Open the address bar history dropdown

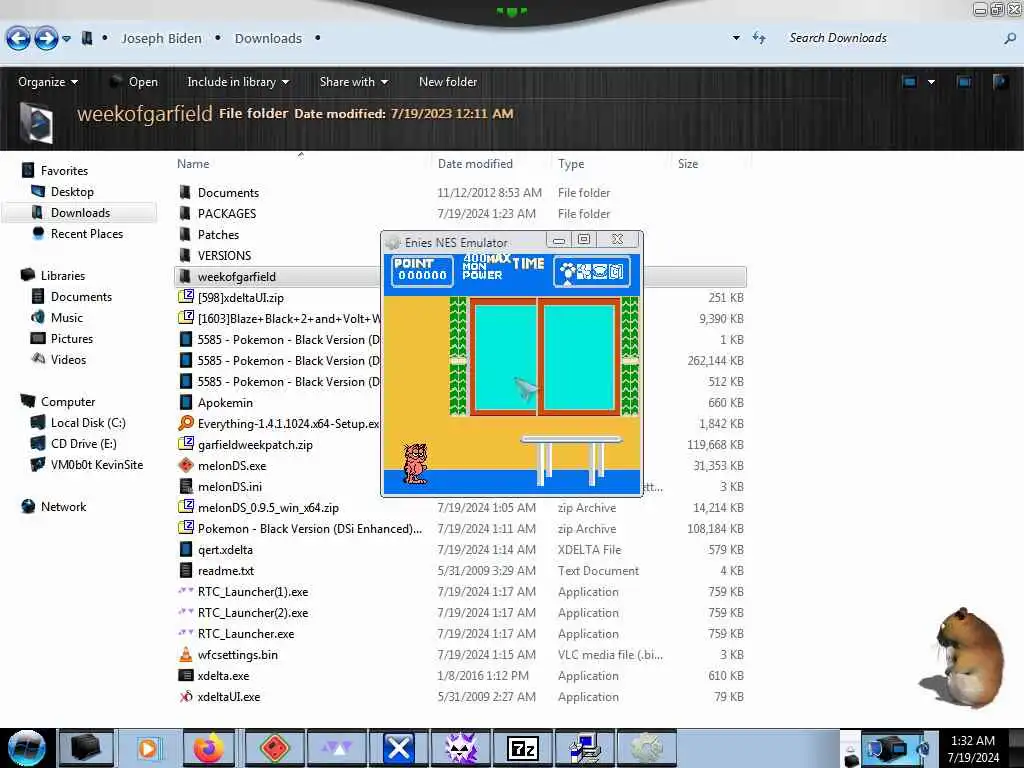tap(736, 38)
